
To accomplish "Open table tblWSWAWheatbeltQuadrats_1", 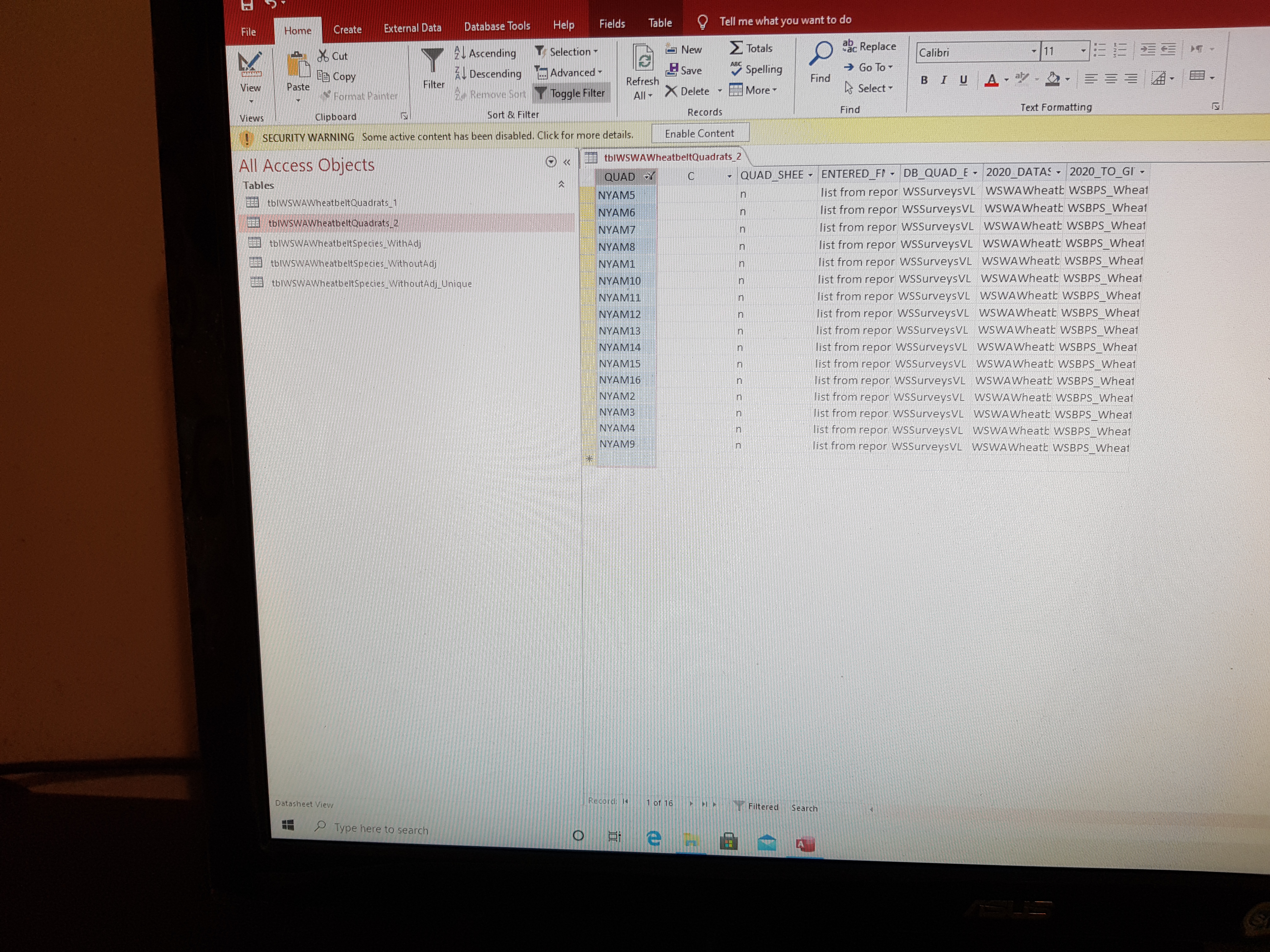I will click(332, 202).
